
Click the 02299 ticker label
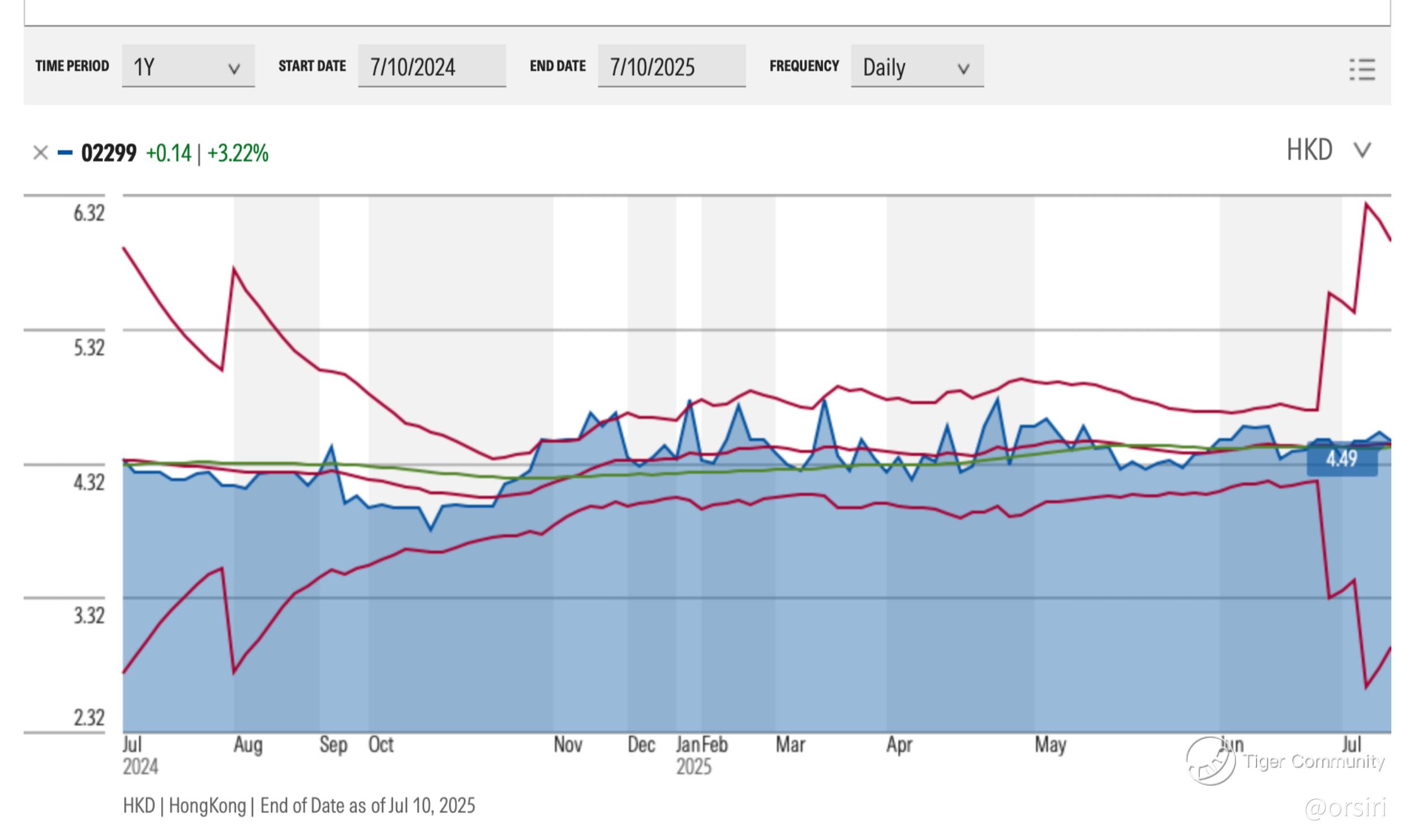click(x=109, y=153)
